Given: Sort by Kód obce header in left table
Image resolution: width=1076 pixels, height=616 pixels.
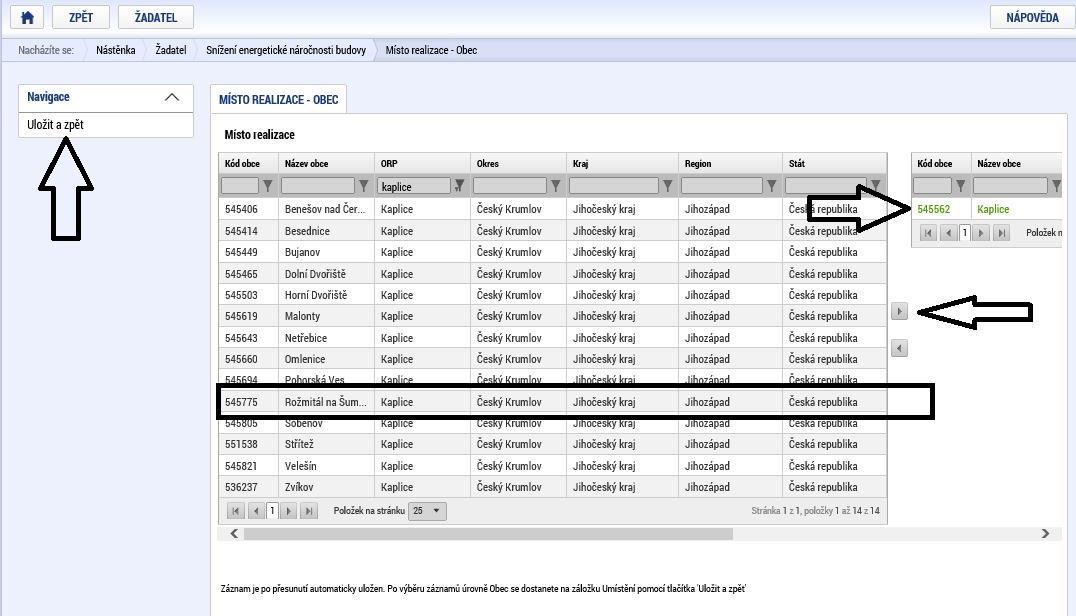Looking at the screenshot, I should (242, 164).
